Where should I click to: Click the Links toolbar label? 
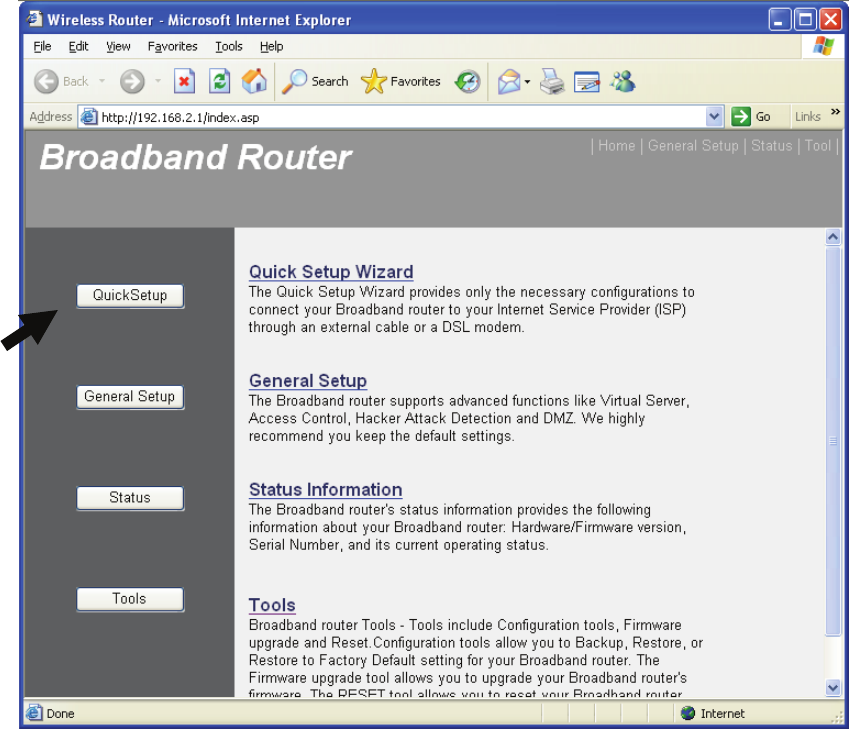(x=807, y=116)
